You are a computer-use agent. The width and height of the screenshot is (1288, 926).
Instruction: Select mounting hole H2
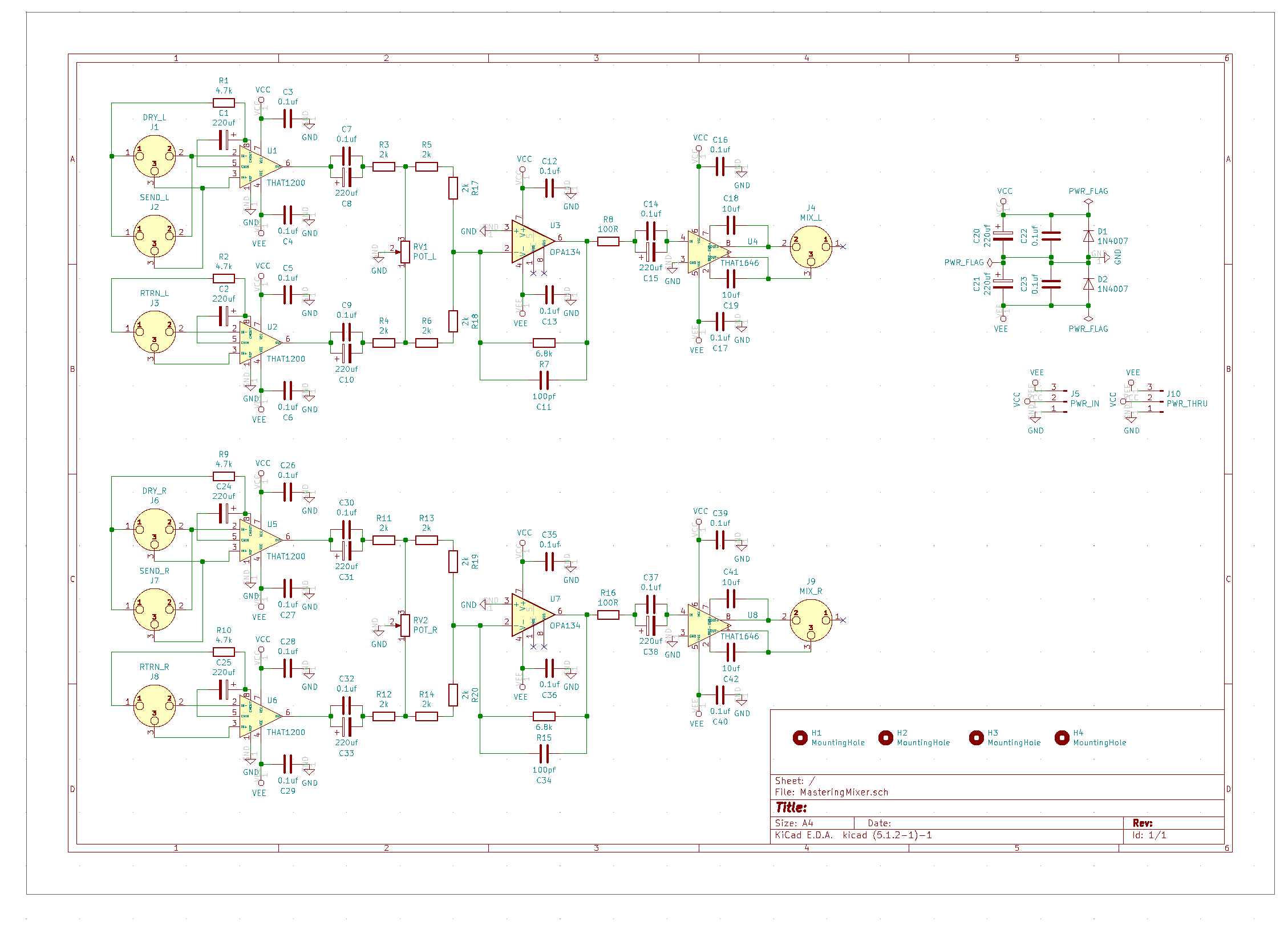click(x=886, y=738)
